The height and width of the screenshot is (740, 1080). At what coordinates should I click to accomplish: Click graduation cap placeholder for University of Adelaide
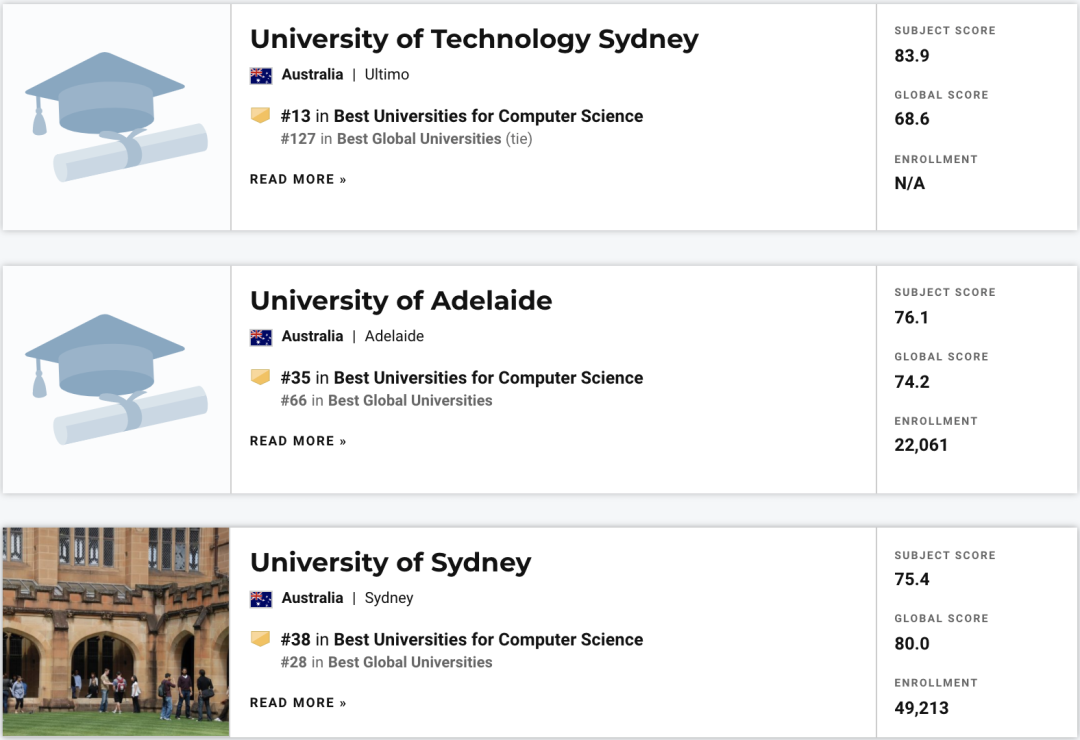click(116, 379)
